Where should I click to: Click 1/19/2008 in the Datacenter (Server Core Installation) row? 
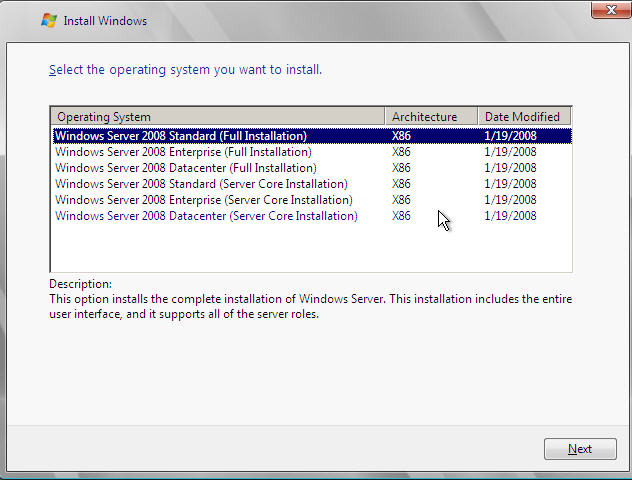[x=510, y=216]
